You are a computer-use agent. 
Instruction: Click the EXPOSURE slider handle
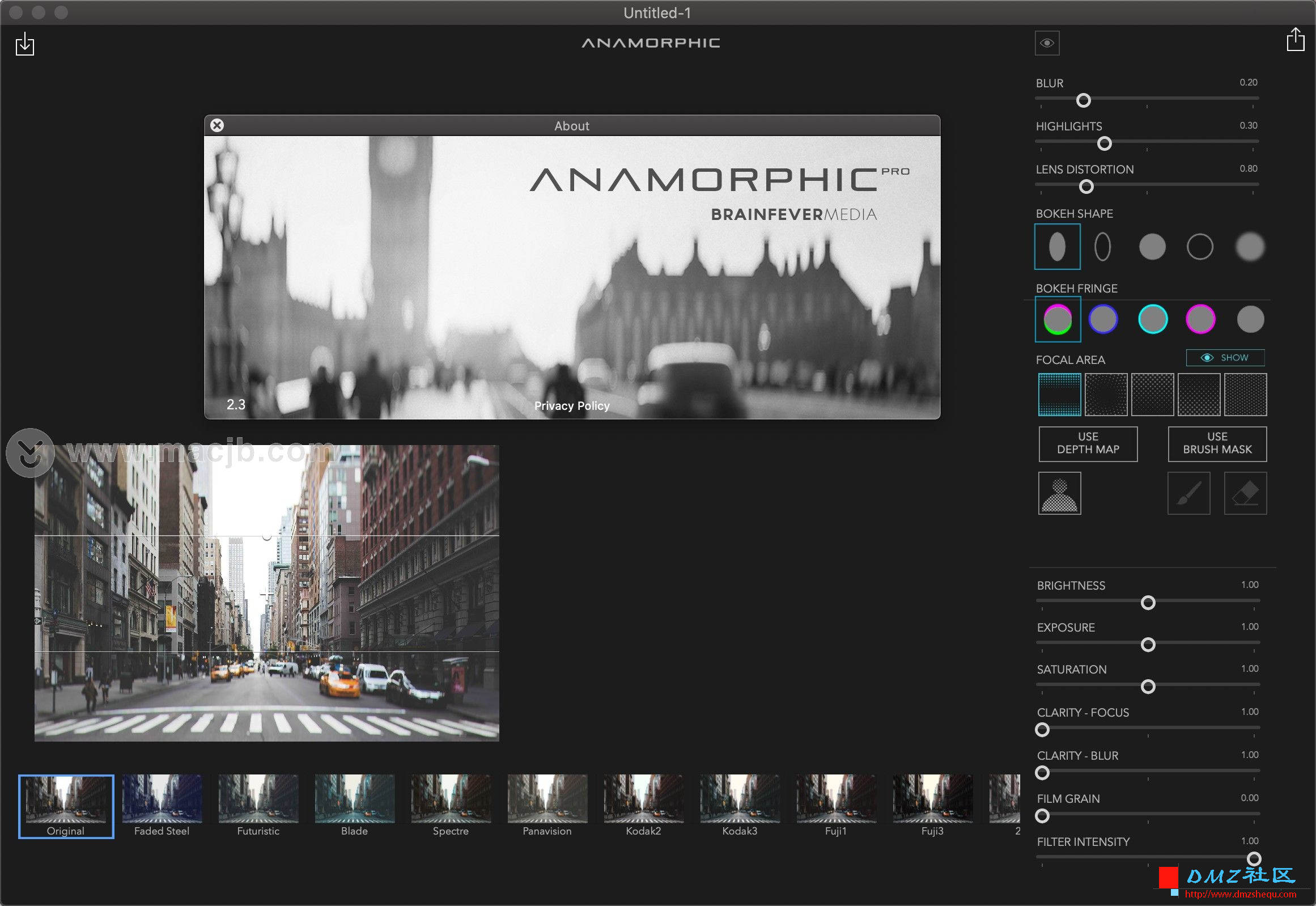1148,645
